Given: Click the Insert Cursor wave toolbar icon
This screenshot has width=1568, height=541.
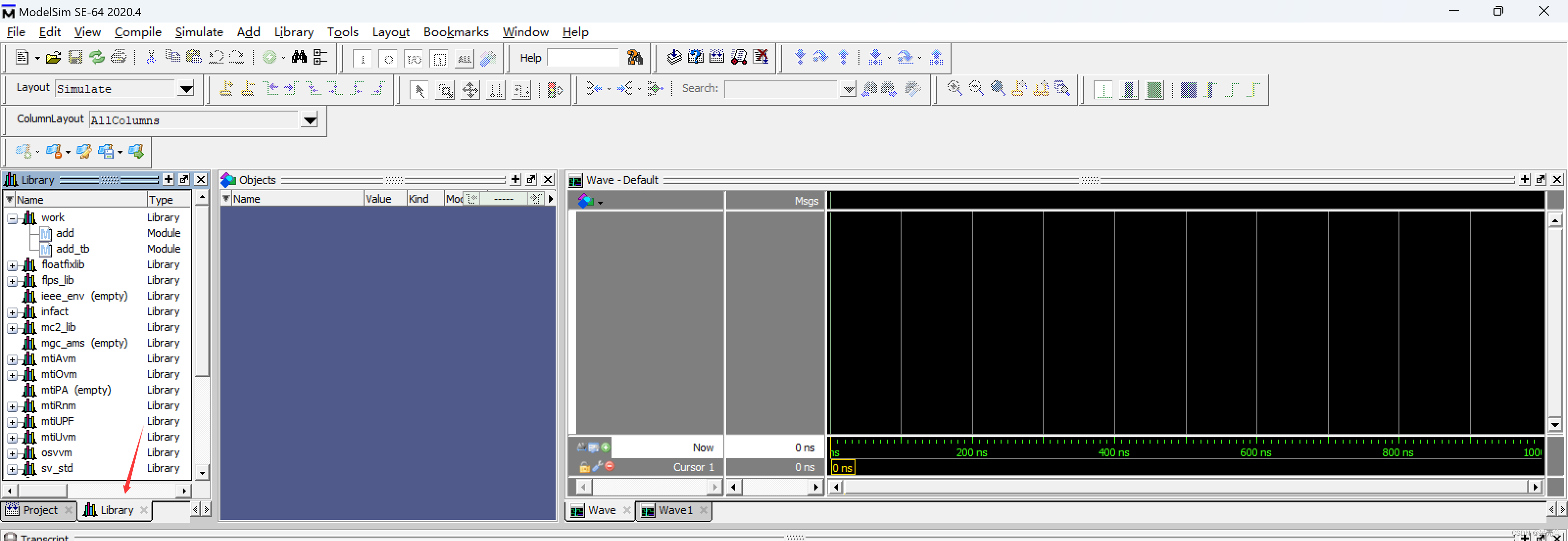Looking at the screenshot, I should [x=226, y=90].
